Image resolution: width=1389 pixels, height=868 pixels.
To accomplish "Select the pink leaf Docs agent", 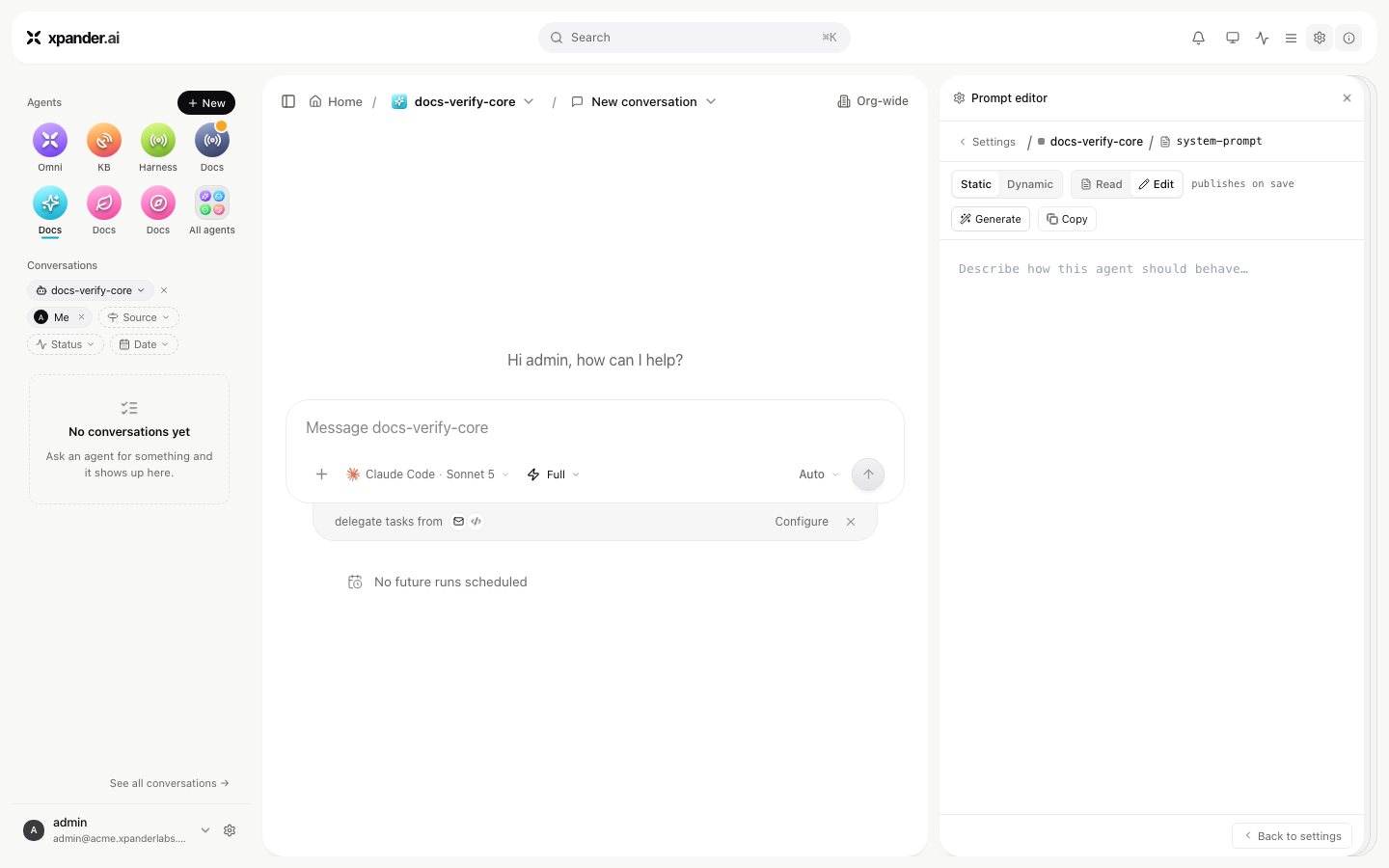I will pos(104,210).
